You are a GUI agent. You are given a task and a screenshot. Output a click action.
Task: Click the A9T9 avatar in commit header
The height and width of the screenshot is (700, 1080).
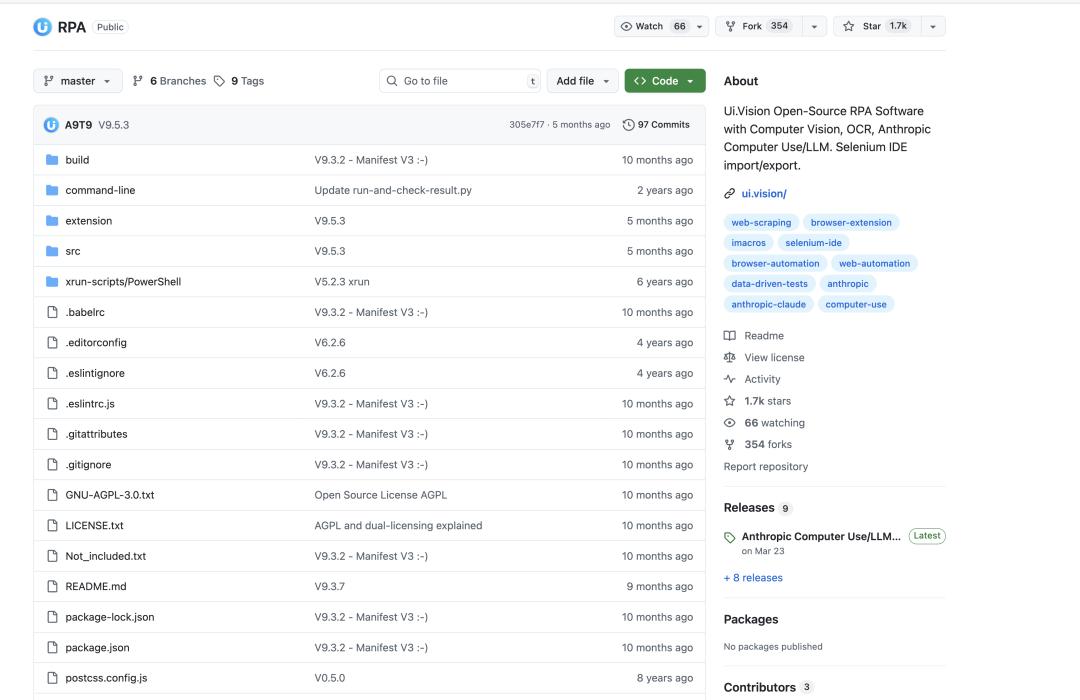[x=51, y=125]
